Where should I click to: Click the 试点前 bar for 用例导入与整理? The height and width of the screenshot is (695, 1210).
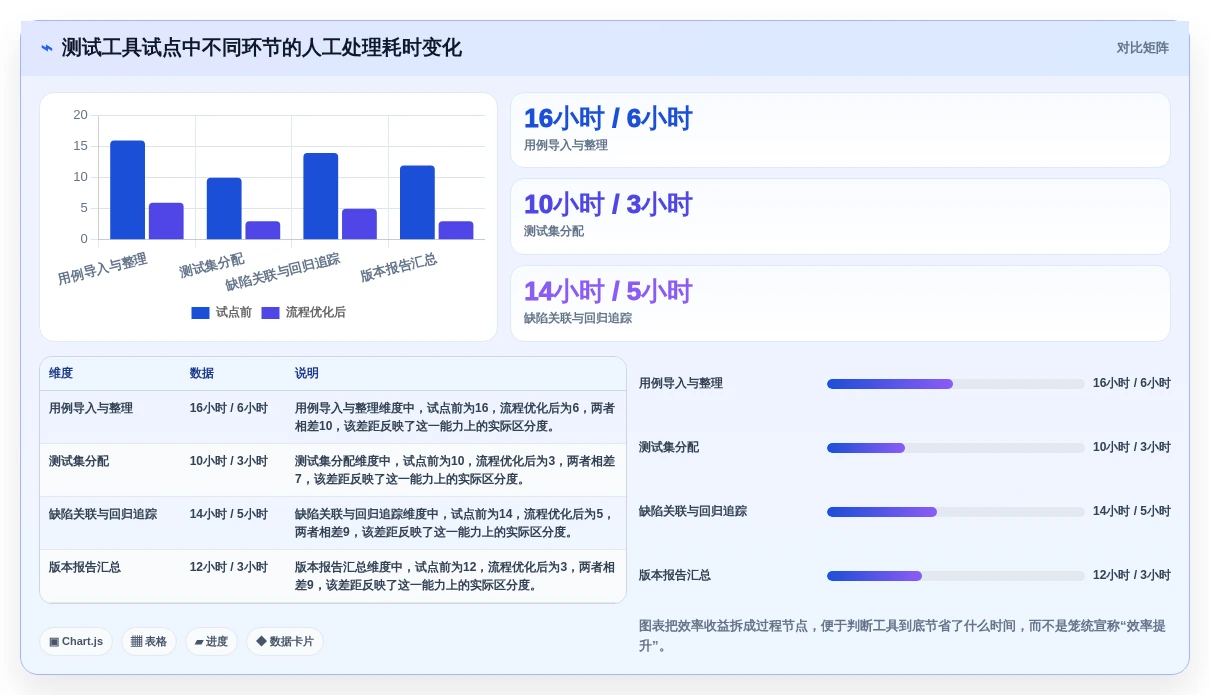[127, 190]
